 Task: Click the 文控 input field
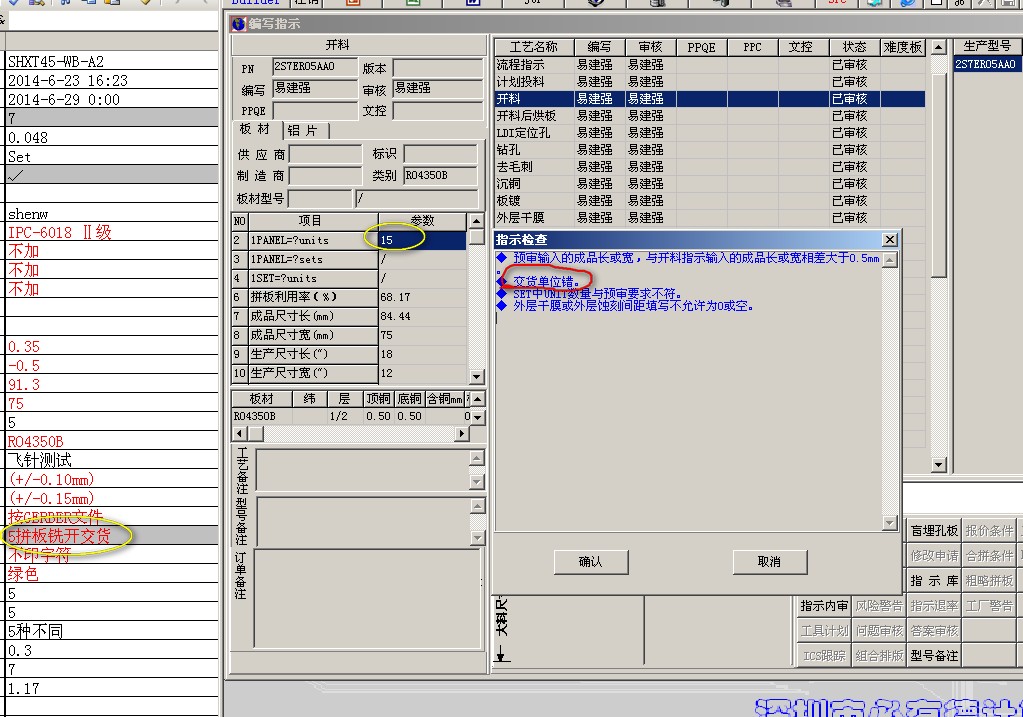[438, 111]
